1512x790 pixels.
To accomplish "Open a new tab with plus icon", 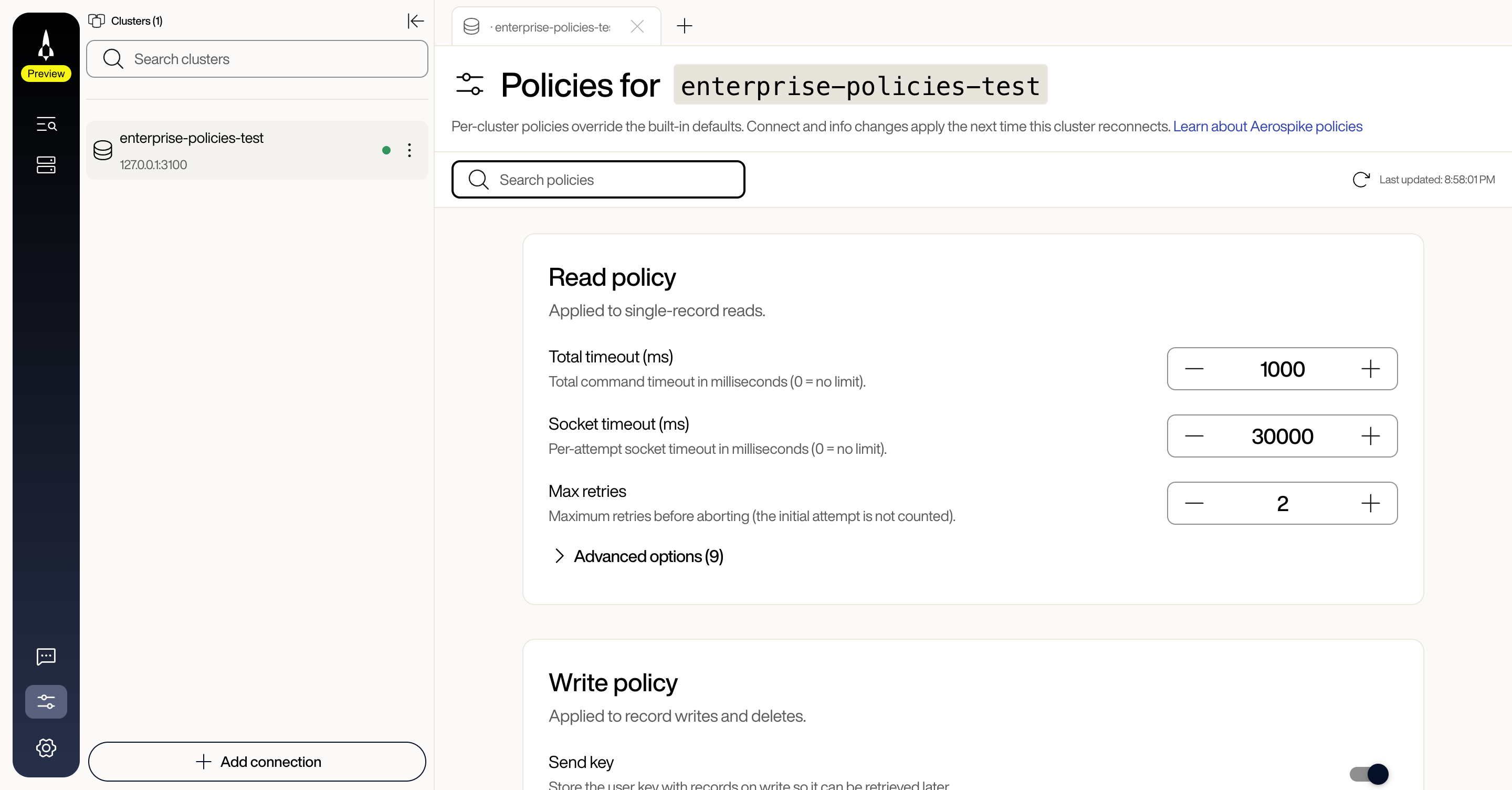I will pos(685,26).
